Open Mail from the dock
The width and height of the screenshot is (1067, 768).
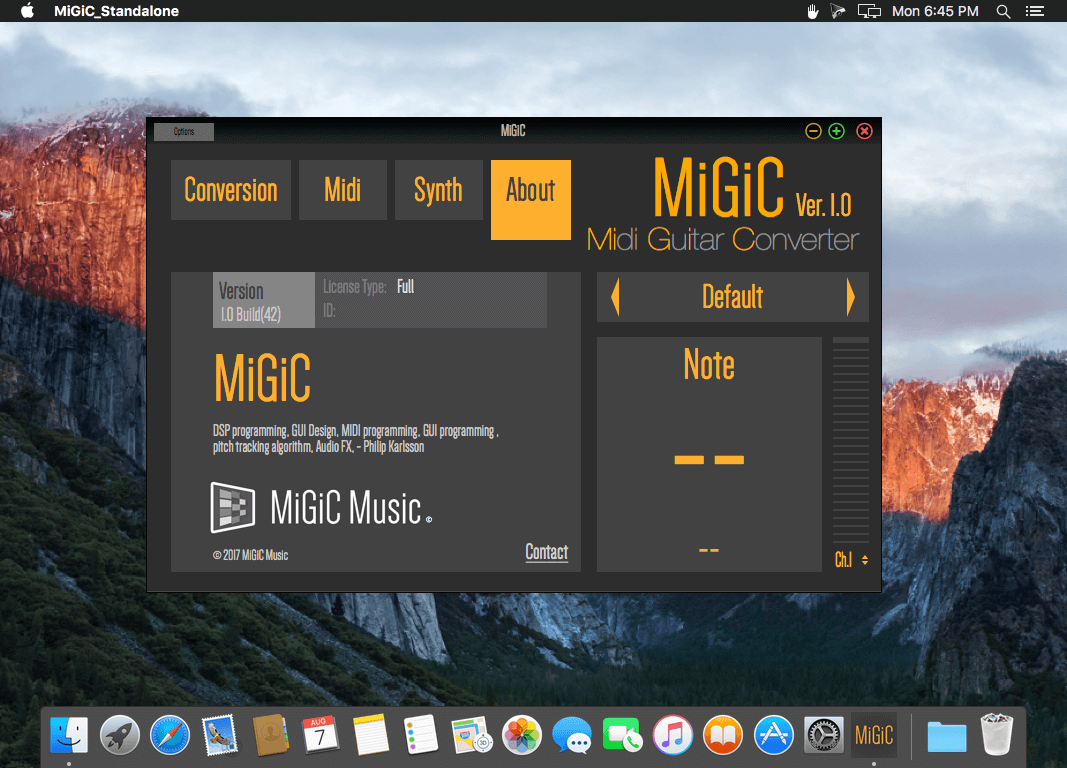[x=220, y=735]
